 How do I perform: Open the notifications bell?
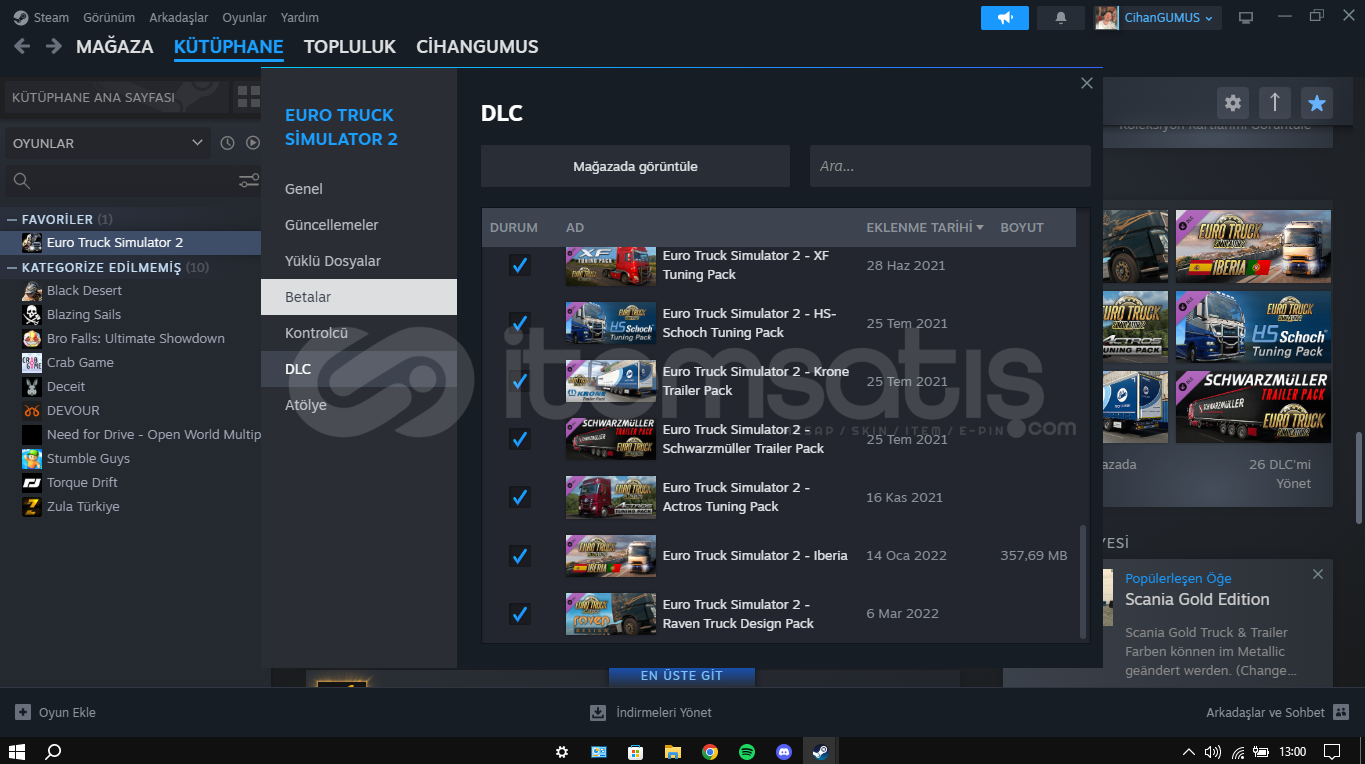tap(1061, 18)
